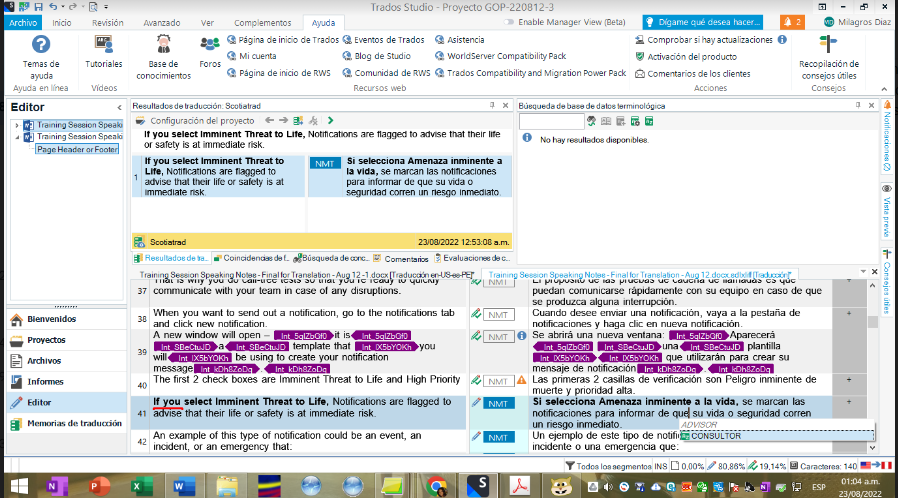This screenshot has height=498, width=898.
Task: Go to Memorias de traducción view
Action: coord(66,424)
